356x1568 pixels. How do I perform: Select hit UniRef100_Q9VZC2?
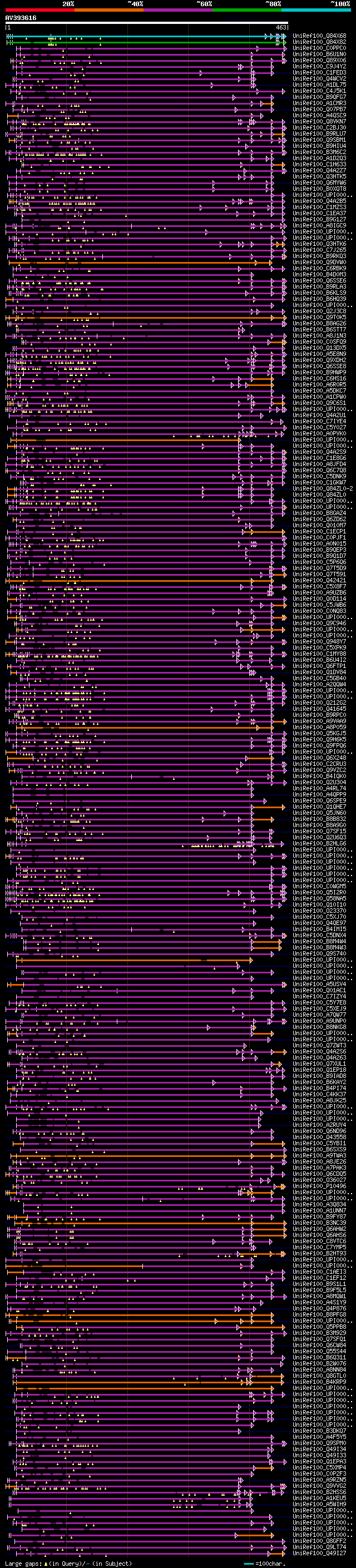point(319,770)
